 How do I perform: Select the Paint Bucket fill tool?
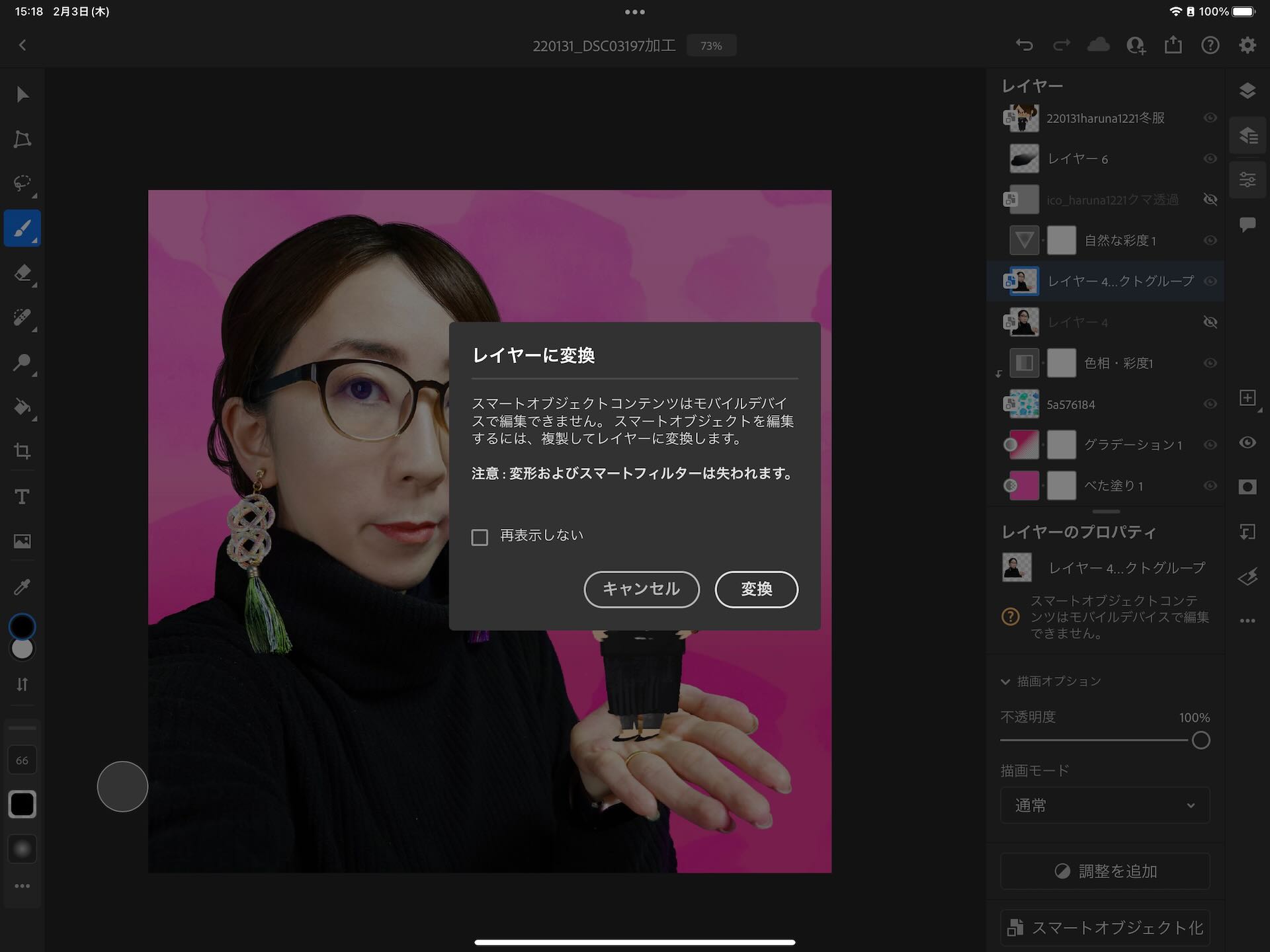pos(22,407)
